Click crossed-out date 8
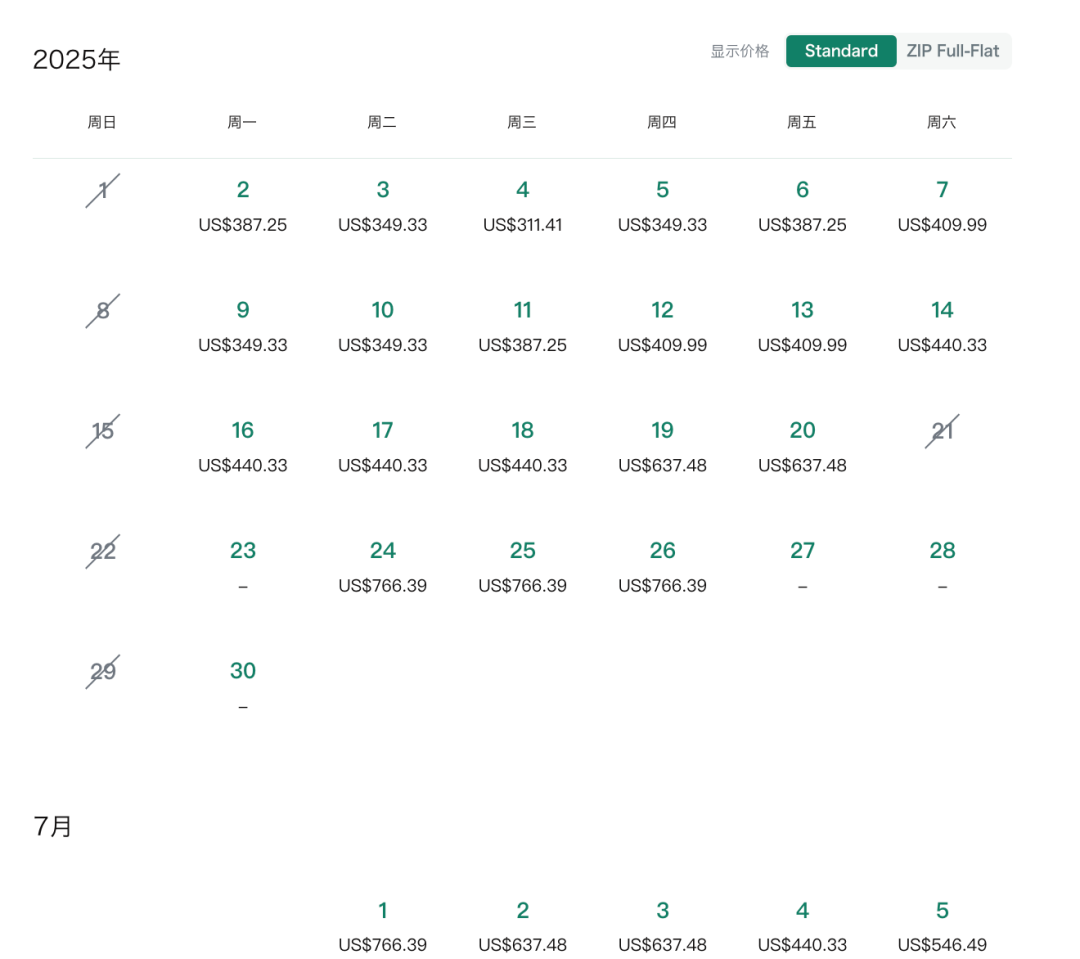Screen dimensions: 1080x959 point(103,311)
